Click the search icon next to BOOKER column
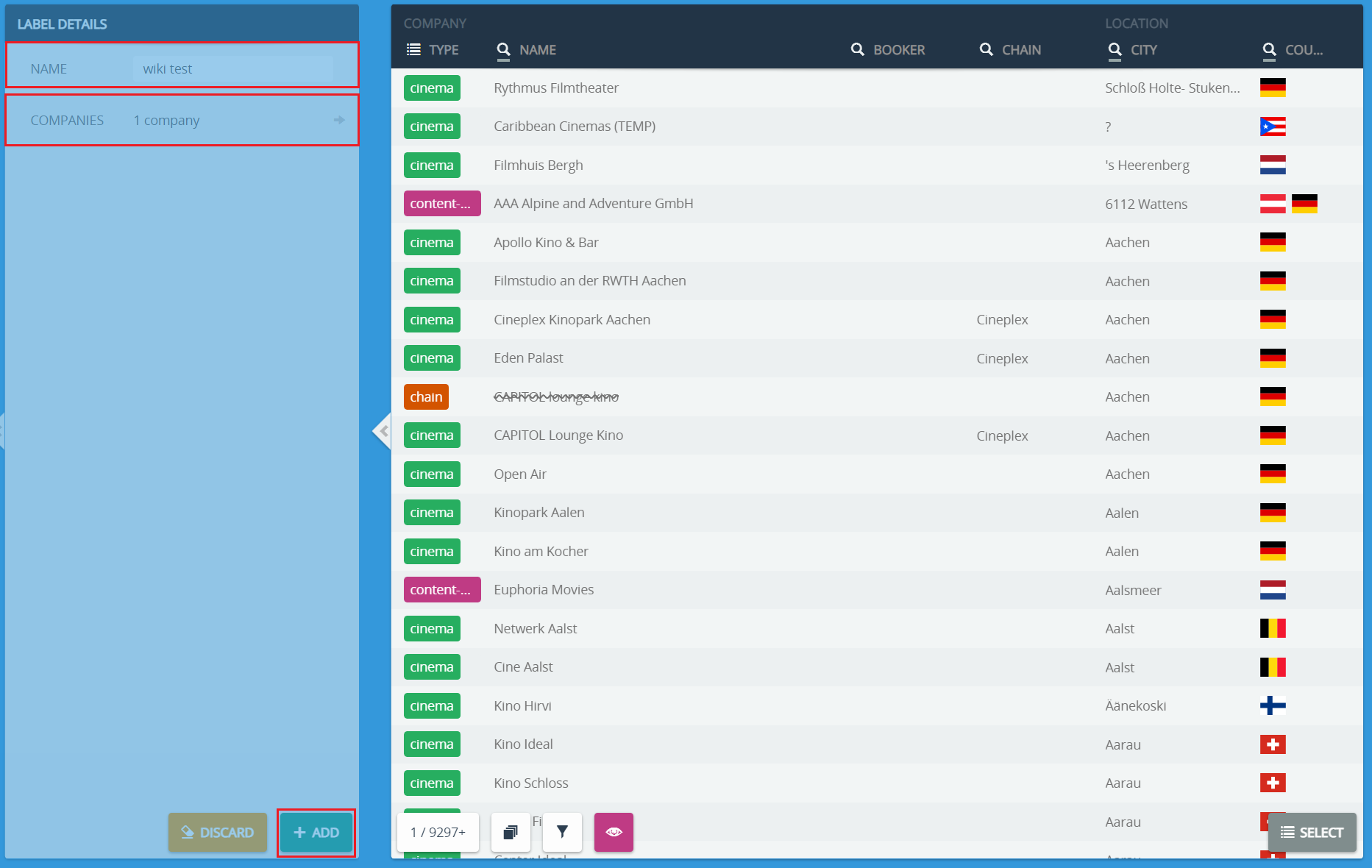 click(x=857, y=50)
